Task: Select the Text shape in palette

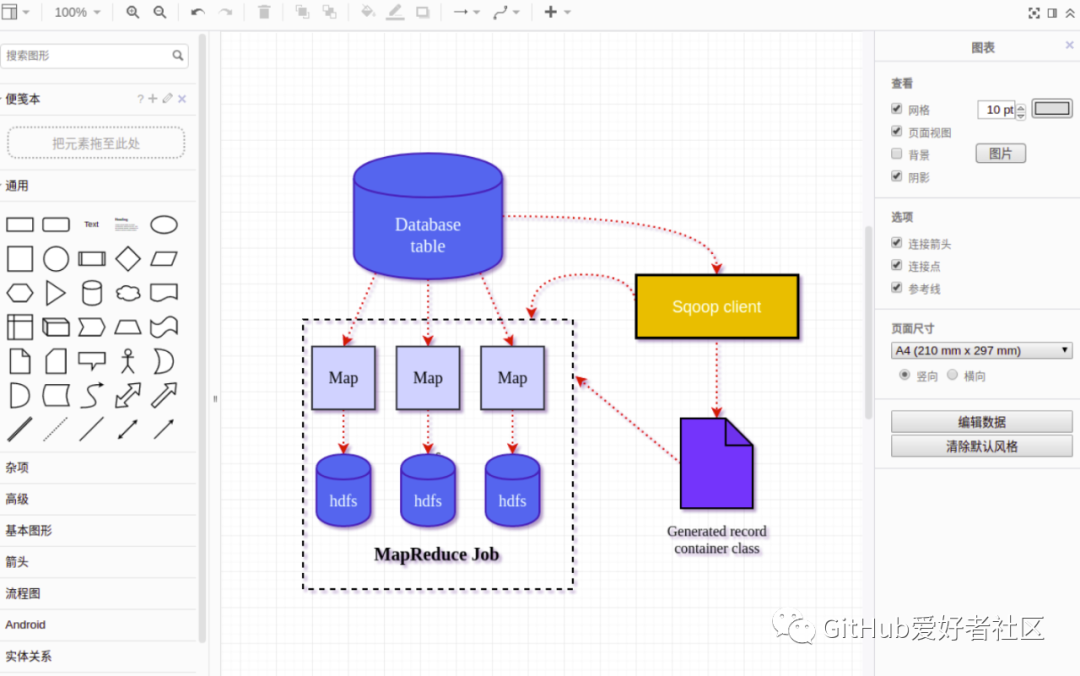Action: pos(92,224)
